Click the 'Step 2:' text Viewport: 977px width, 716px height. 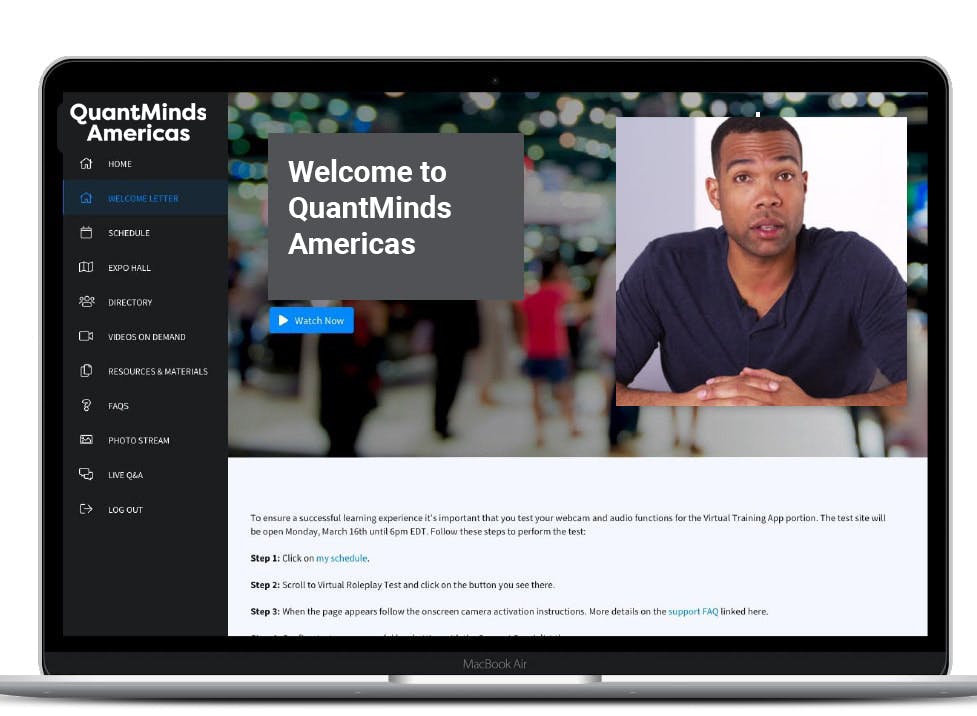point(265,585)
